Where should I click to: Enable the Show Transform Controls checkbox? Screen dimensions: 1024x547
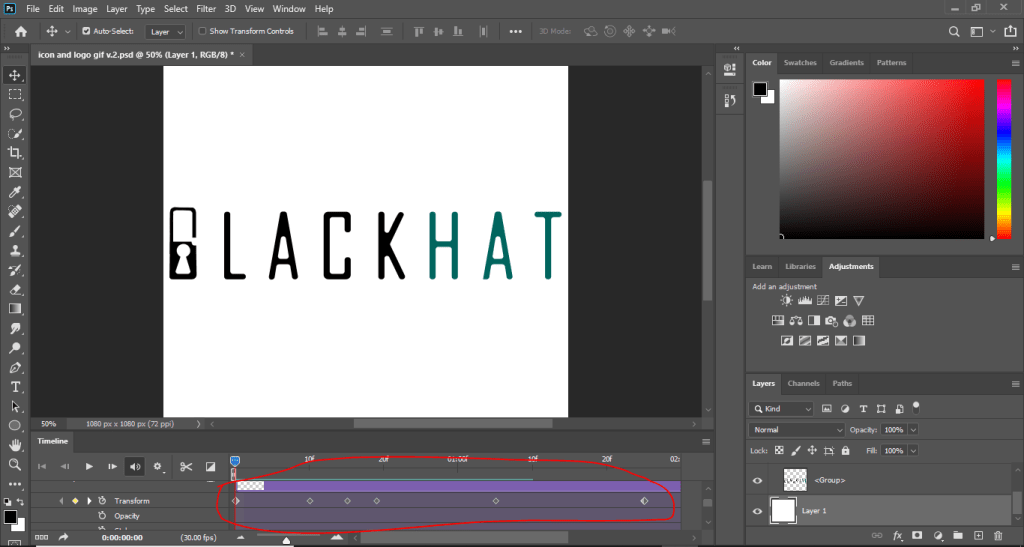(203, 31)
